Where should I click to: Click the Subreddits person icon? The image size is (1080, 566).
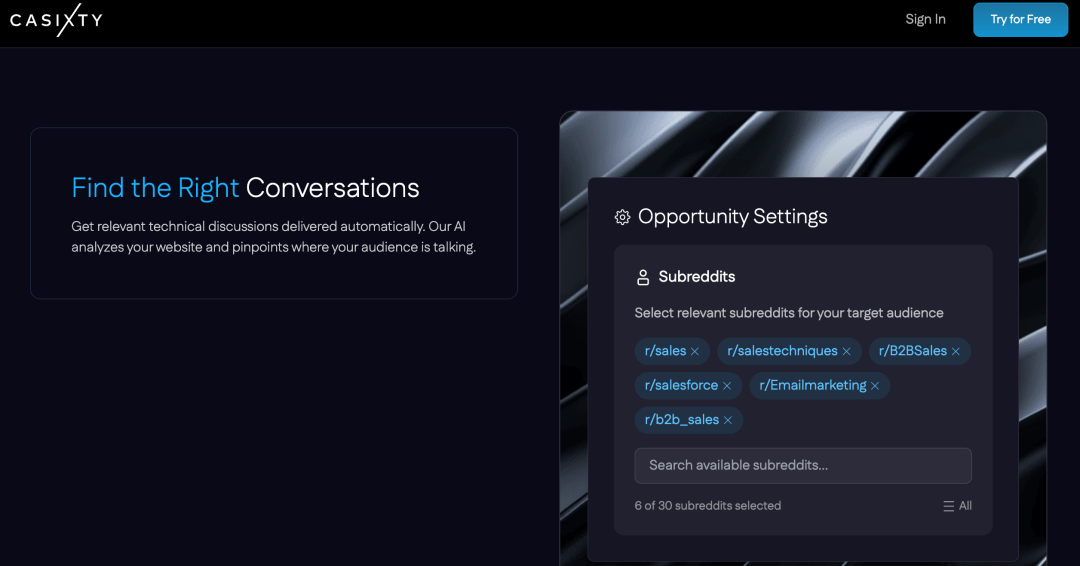(643, 277)
